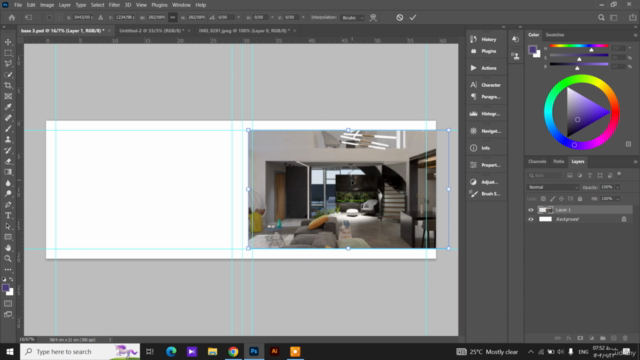640x360 pixels.
Task: Commit the transform with the checkmark
Action: point(413,18)
